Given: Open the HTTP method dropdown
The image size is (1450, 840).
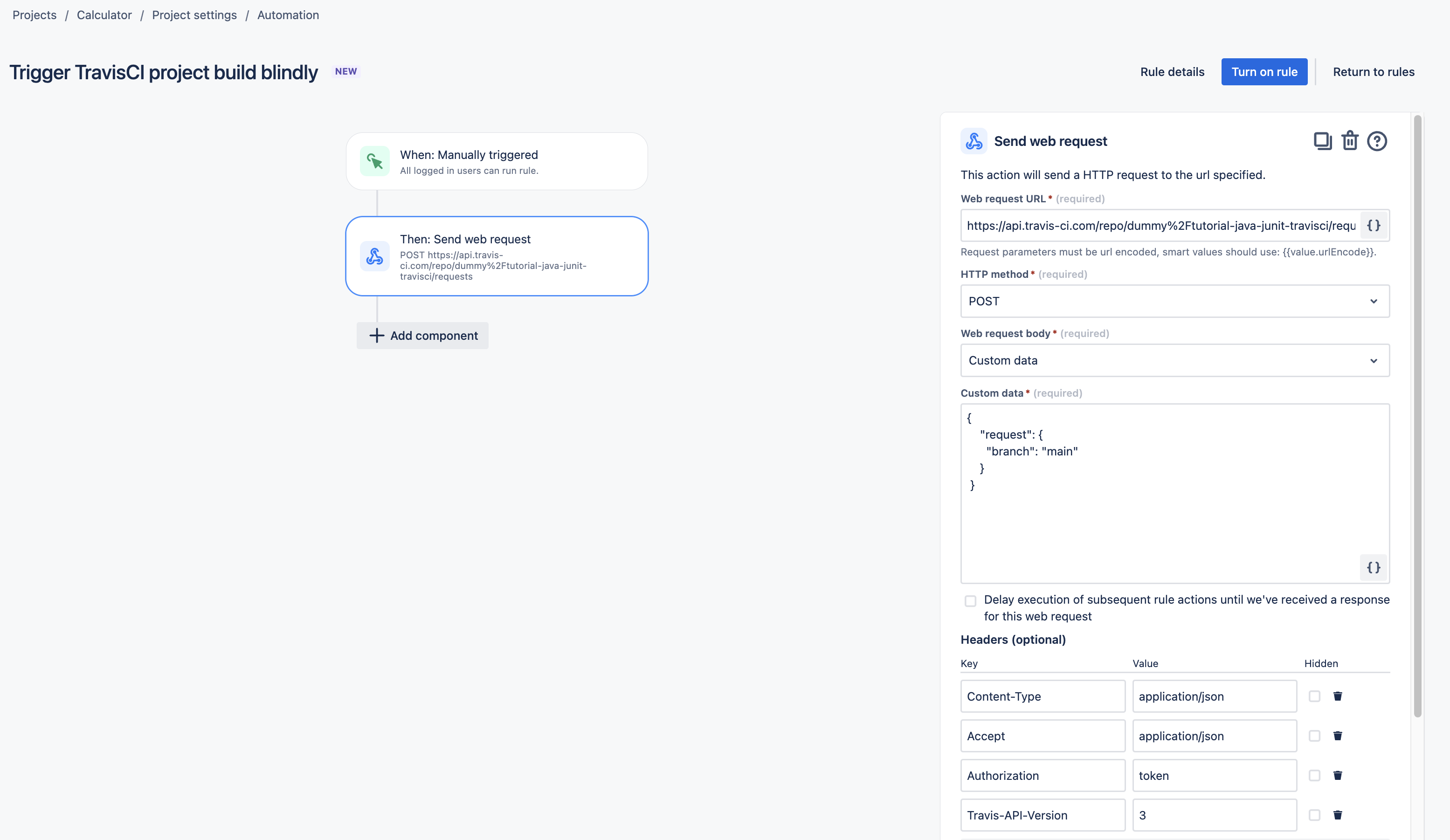Looking at the screenshot, I should [1175, 301].
